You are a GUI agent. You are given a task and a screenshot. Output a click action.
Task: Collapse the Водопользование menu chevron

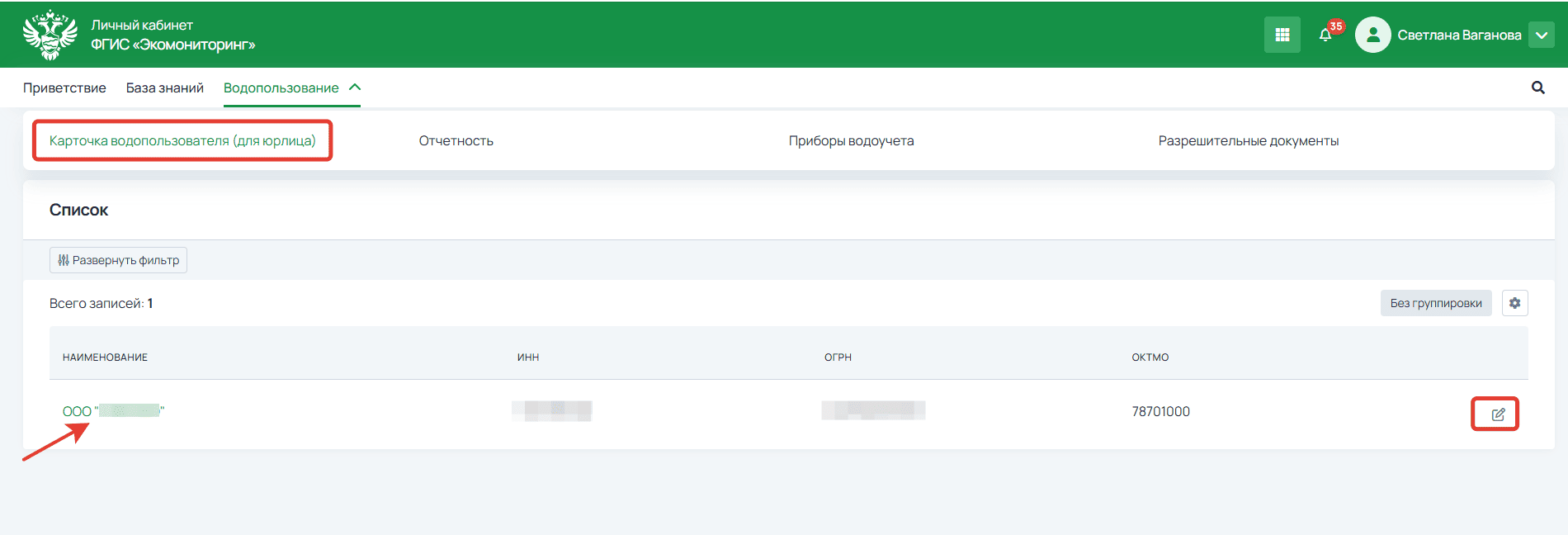[x=355, y=88]
